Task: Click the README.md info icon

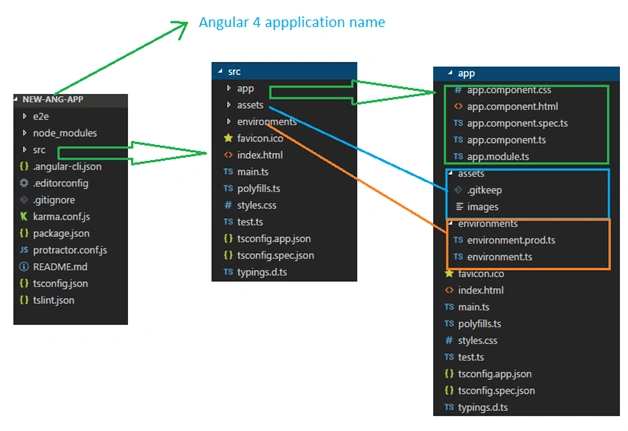Action: point(24,266)
